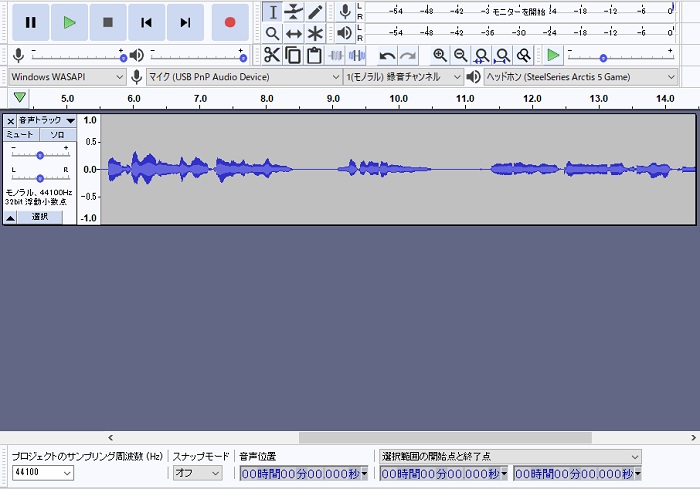700x489 pixels.
Task: Click the track gain slider knob
Action: (x=40, y=154)
